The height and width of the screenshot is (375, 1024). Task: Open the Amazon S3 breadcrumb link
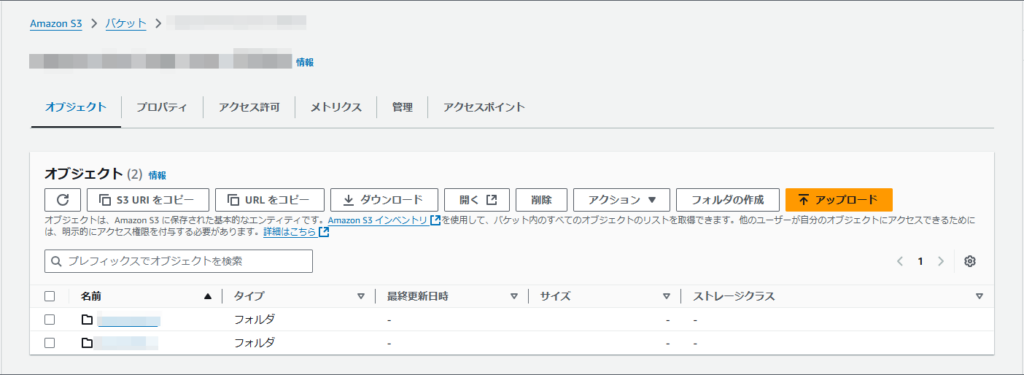point(56,24)
